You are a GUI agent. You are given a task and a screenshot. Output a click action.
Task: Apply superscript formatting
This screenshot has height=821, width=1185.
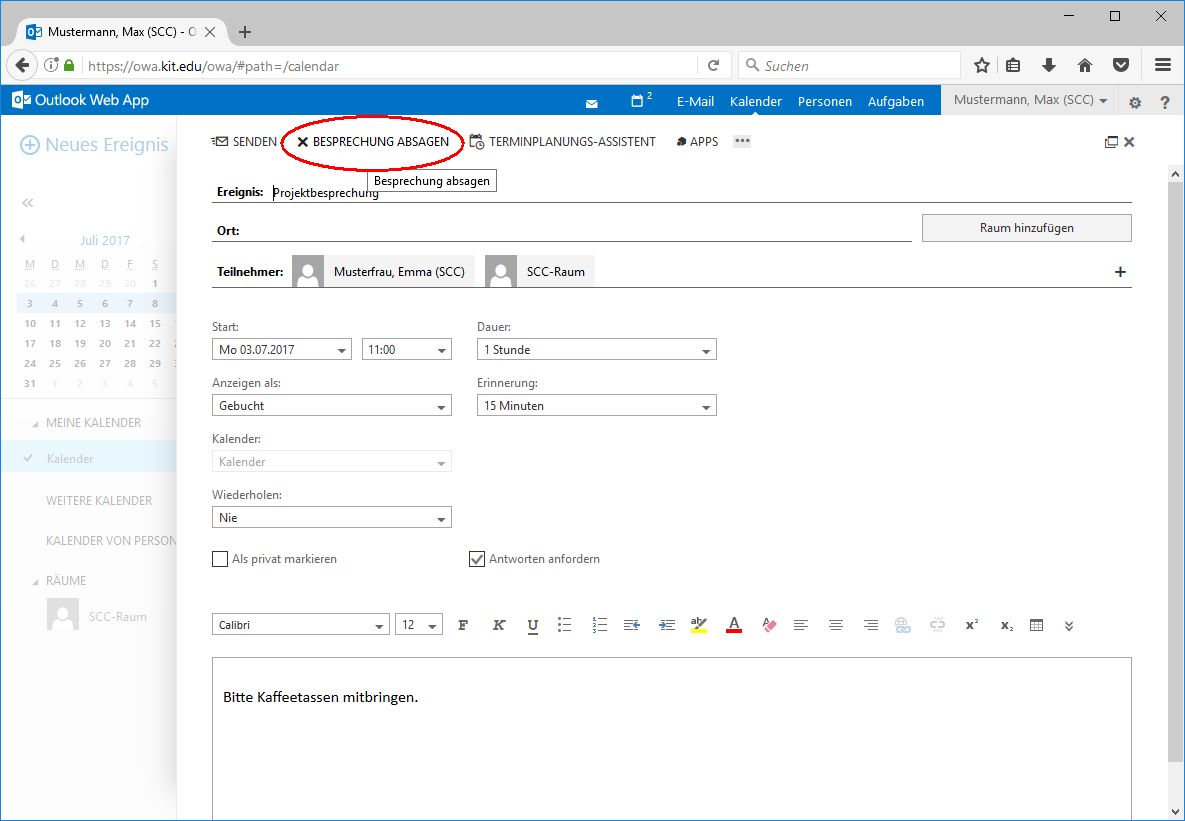[972, 625]
